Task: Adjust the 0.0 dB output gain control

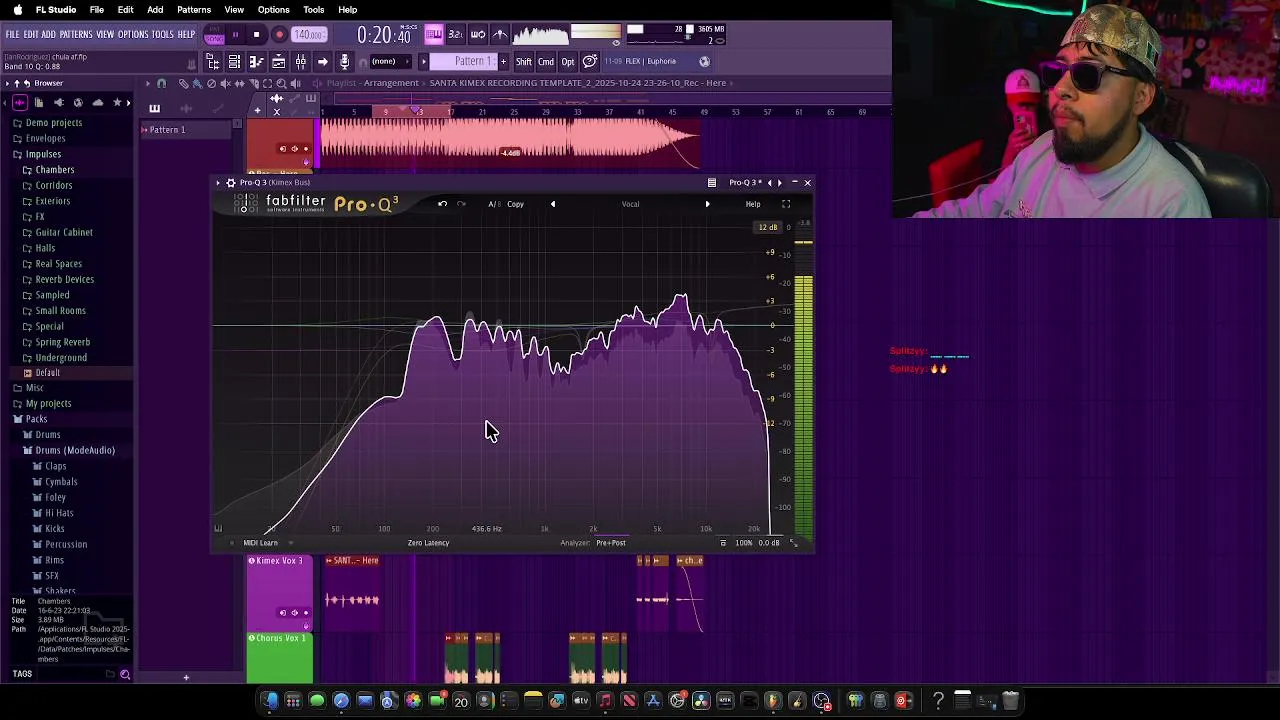Action: coord(769,543)
